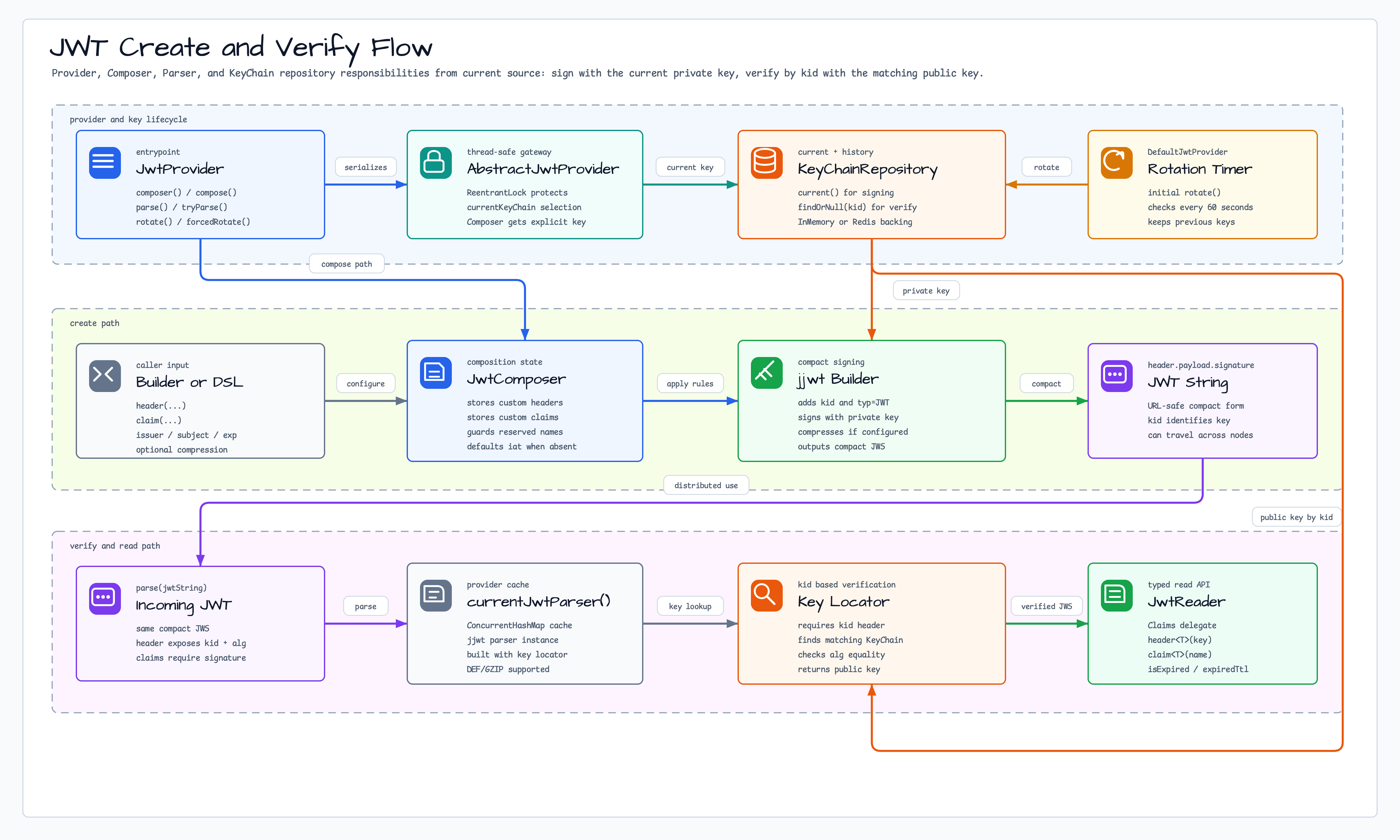Click 'can travel across nodes' line
Viewport: 1400px width, 840px height.
pyautogui.click(x=1200, y=435)
